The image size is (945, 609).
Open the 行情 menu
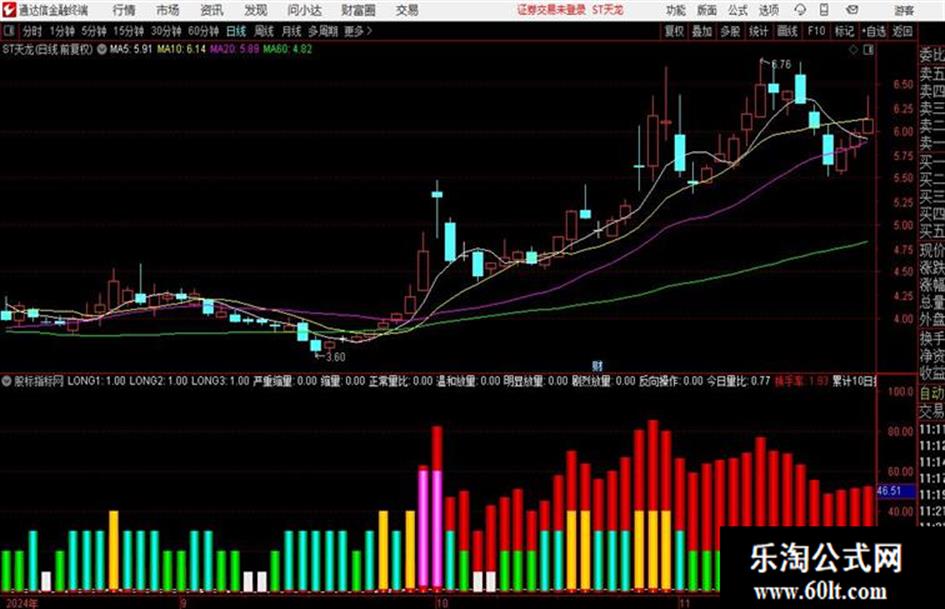point(124,10)
